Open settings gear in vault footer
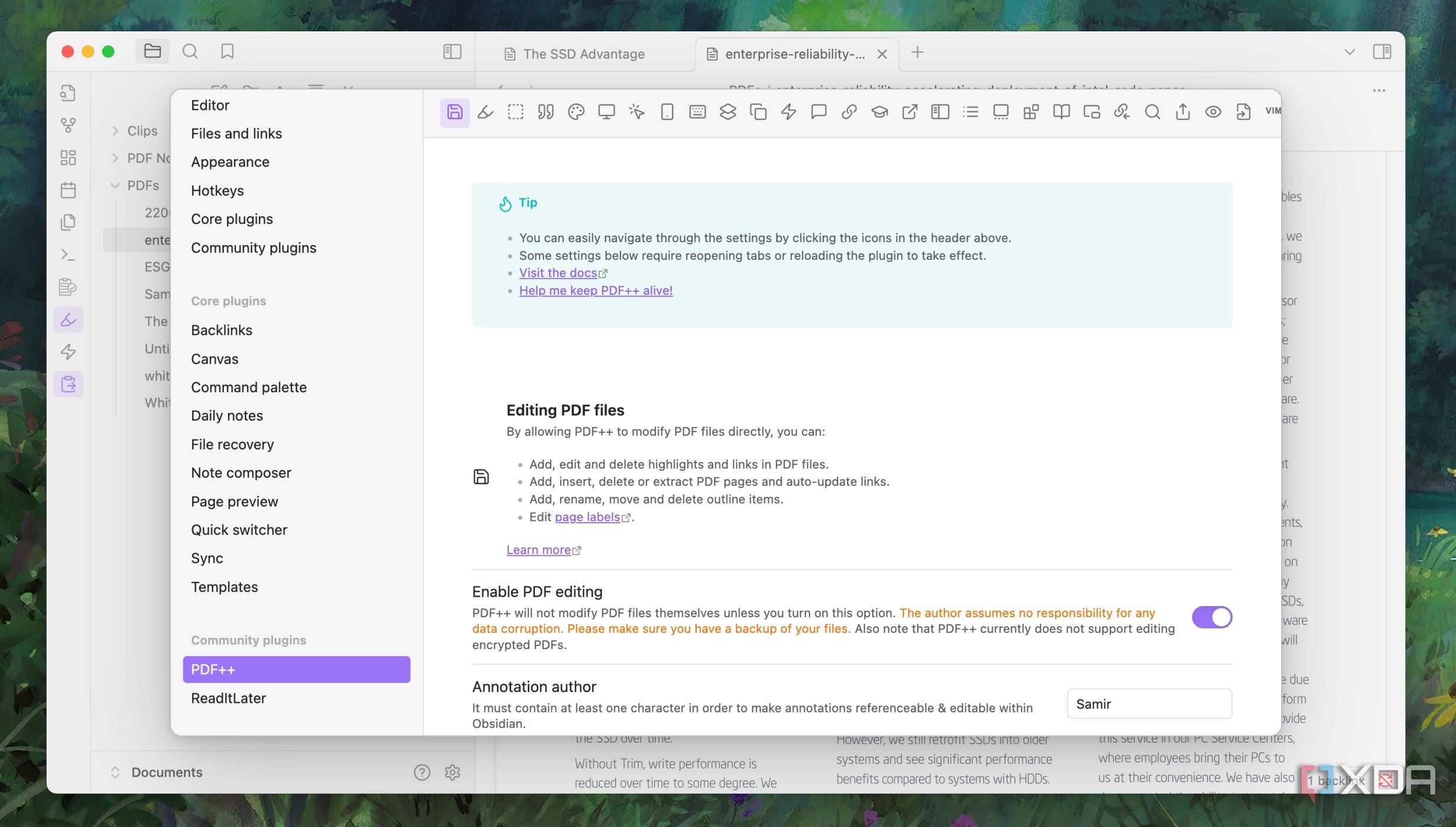The width and height of the screenshot is (1456, 827). click(x=452, y=772)
